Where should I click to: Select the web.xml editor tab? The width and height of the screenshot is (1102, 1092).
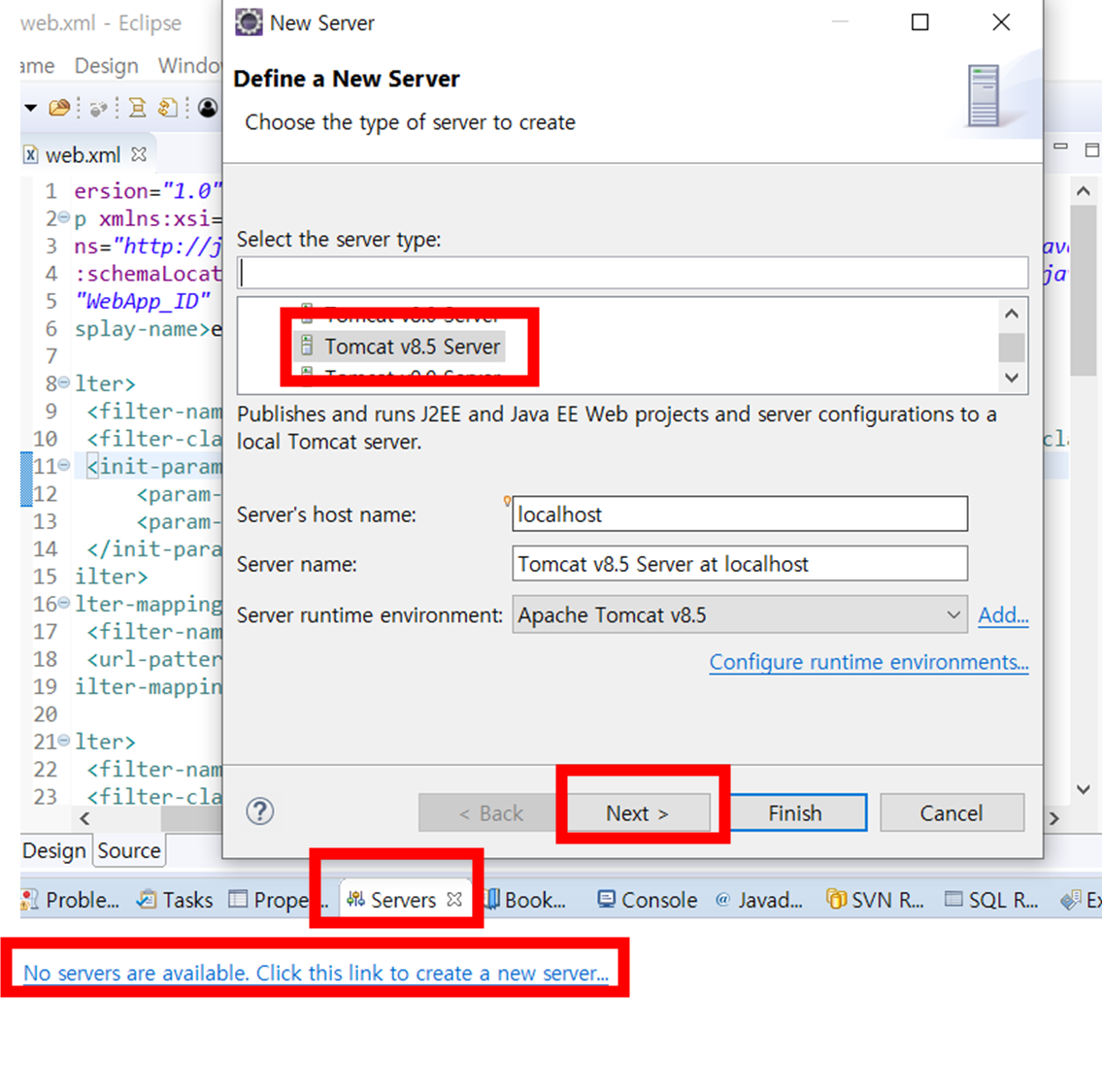point(83,154)
